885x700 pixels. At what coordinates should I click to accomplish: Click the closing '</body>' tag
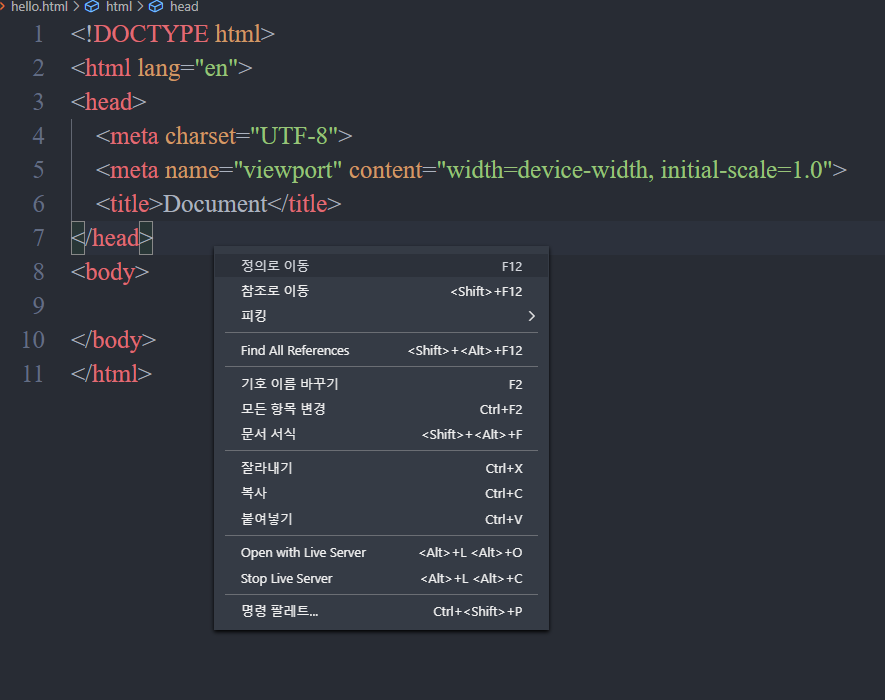click(113, 340)
